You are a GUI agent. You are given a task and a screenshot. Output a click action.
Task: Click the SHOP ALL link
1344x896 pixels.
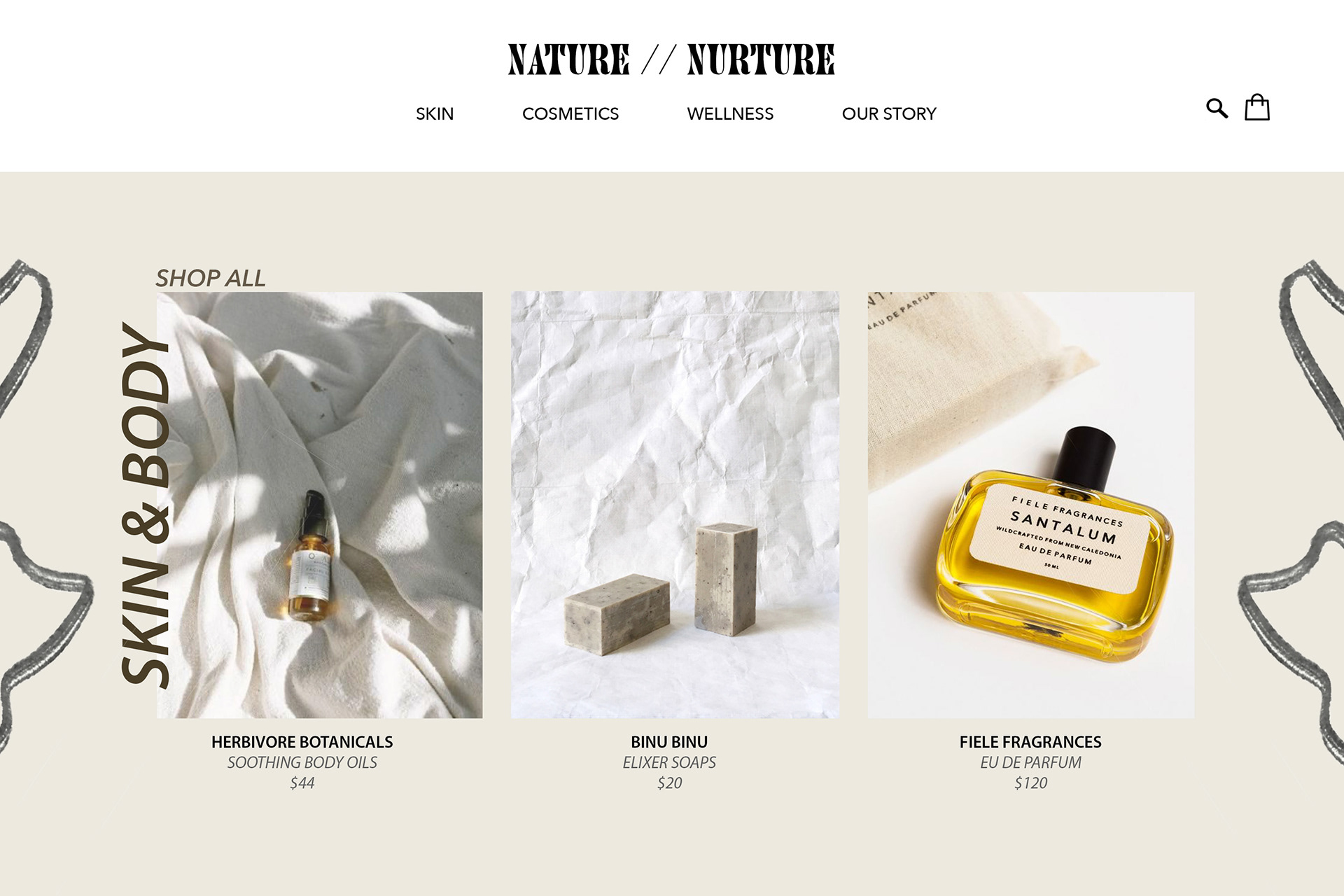click(x=211, y=278)
